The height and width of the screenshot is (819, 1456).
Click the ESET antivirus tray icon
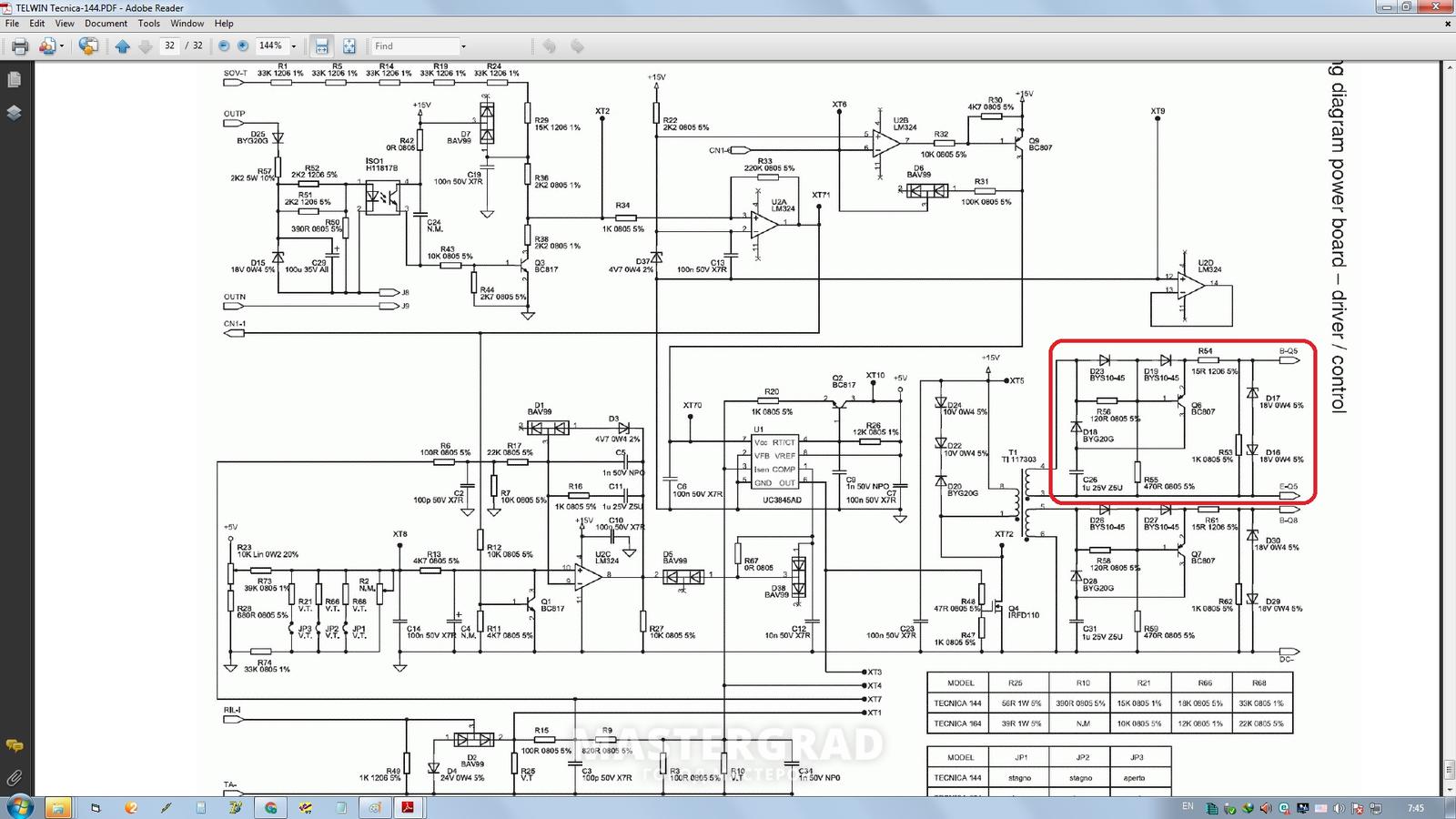(1284, 808)
